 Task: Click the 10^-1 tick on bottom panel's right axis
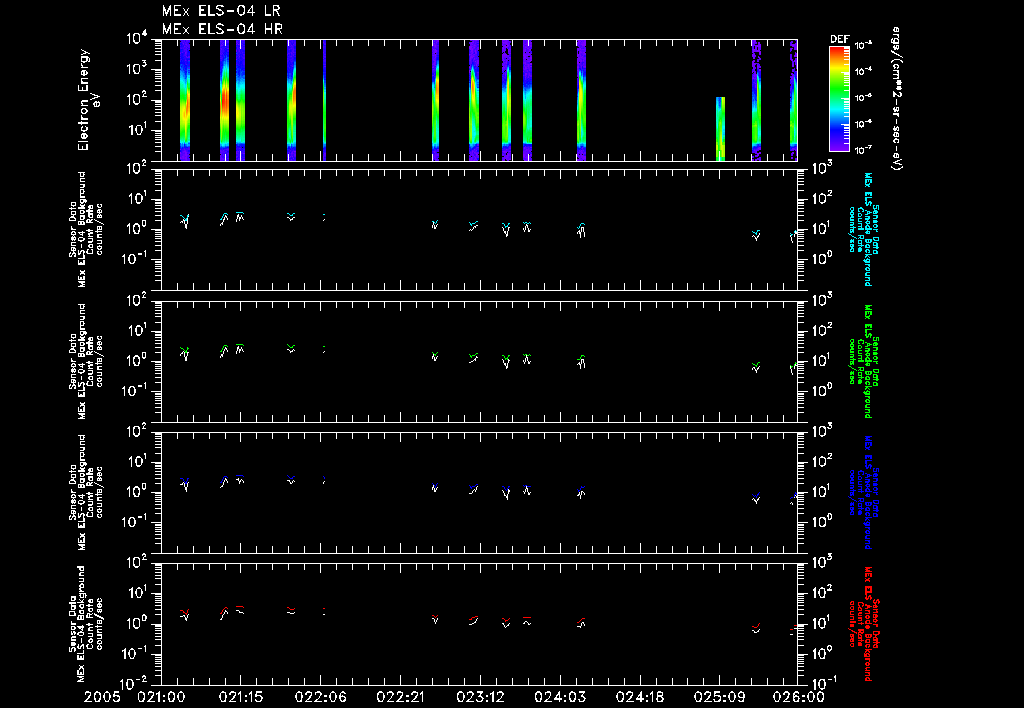[x=822, y=682]
